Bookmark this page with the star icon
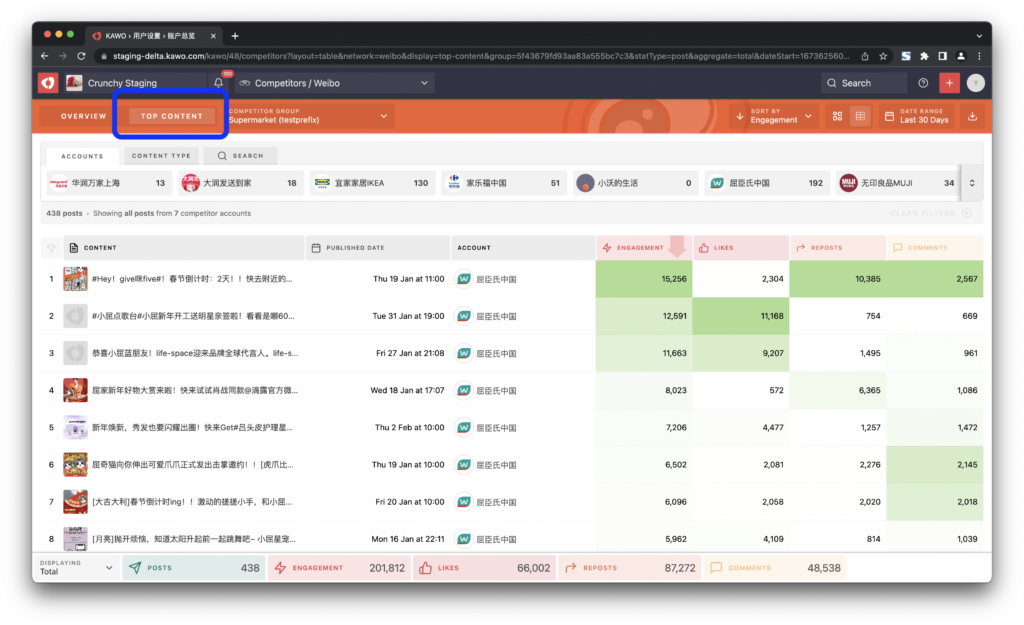This screenshot has height=625, width=1024. [x=883, y=56]
